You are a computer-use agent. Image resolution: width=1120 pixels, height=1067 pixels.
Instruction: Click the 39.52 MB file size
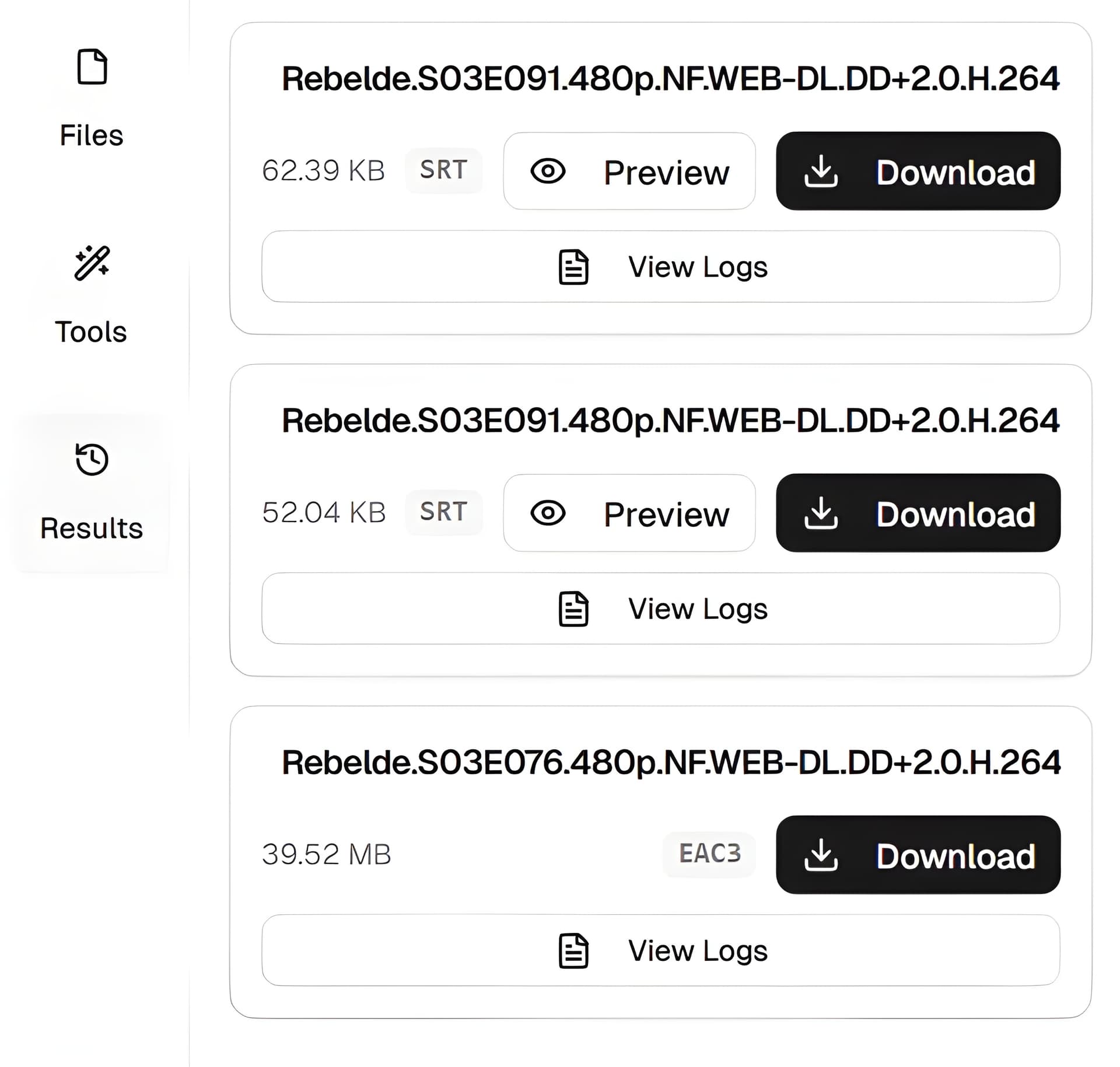pos(327,855)
